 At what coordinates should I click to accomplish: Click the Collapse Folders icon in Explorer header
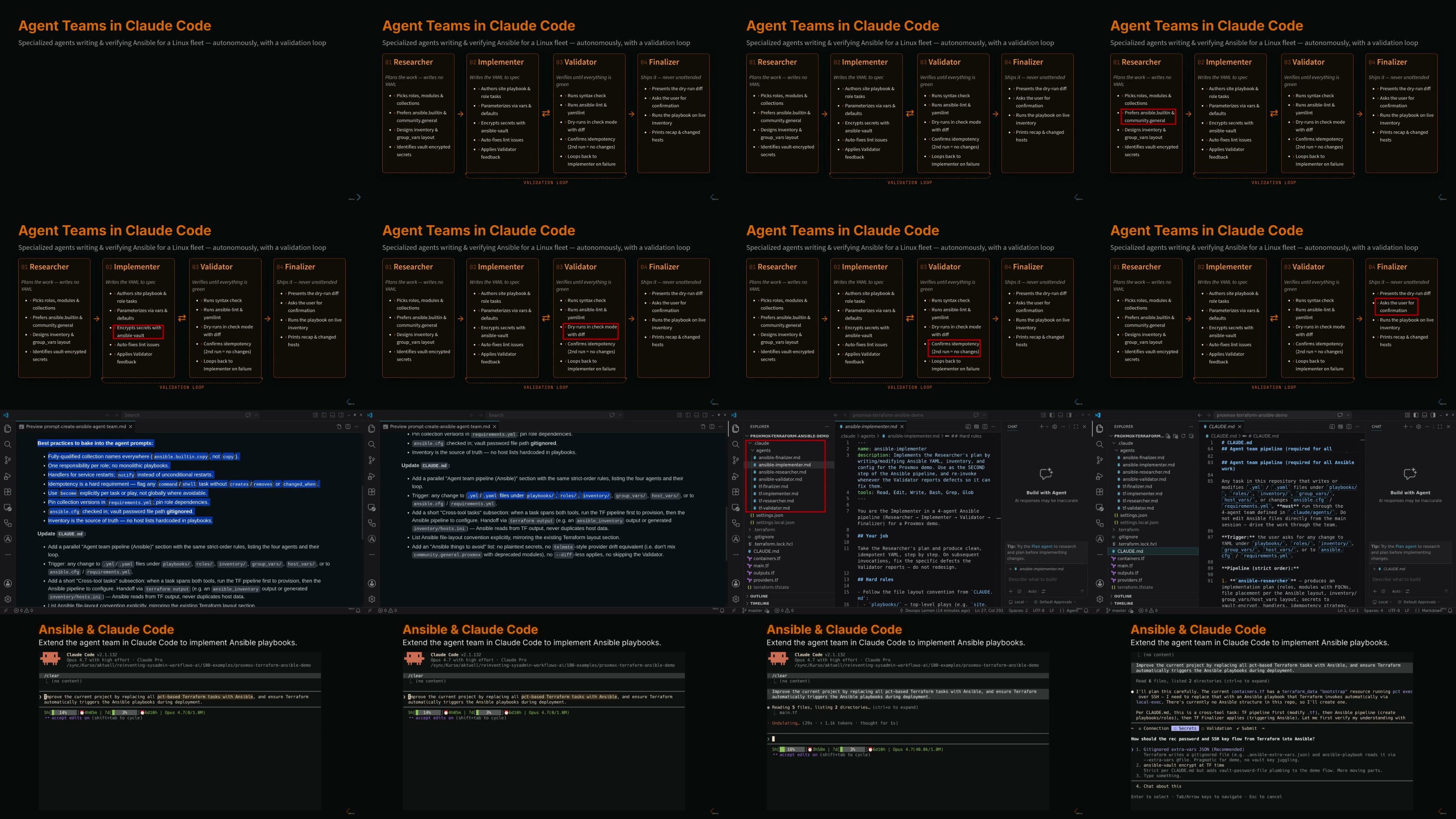pos(1191,436)
